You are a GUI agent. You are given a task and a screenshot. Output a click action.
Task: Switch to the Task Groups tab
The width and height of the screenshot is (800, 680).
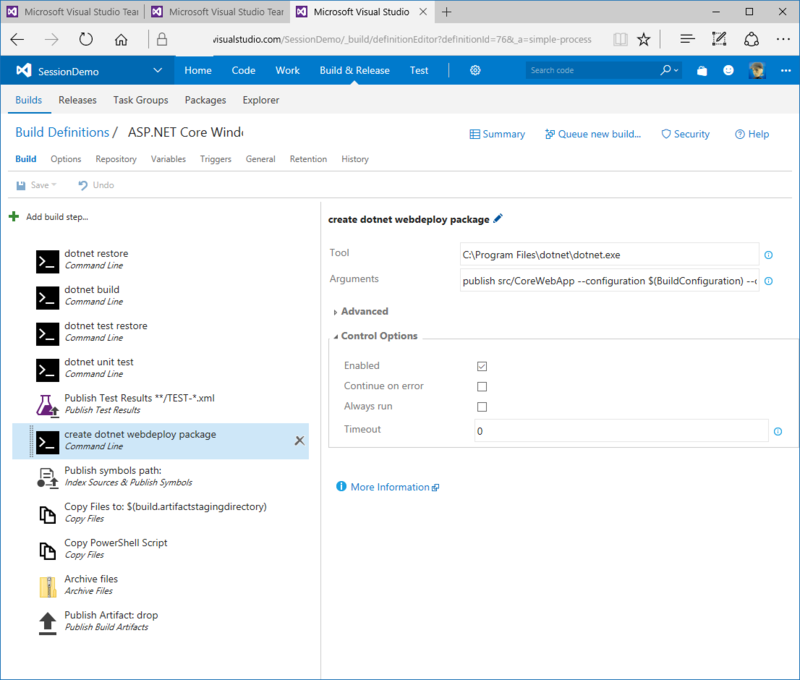[x=141, y=100]
